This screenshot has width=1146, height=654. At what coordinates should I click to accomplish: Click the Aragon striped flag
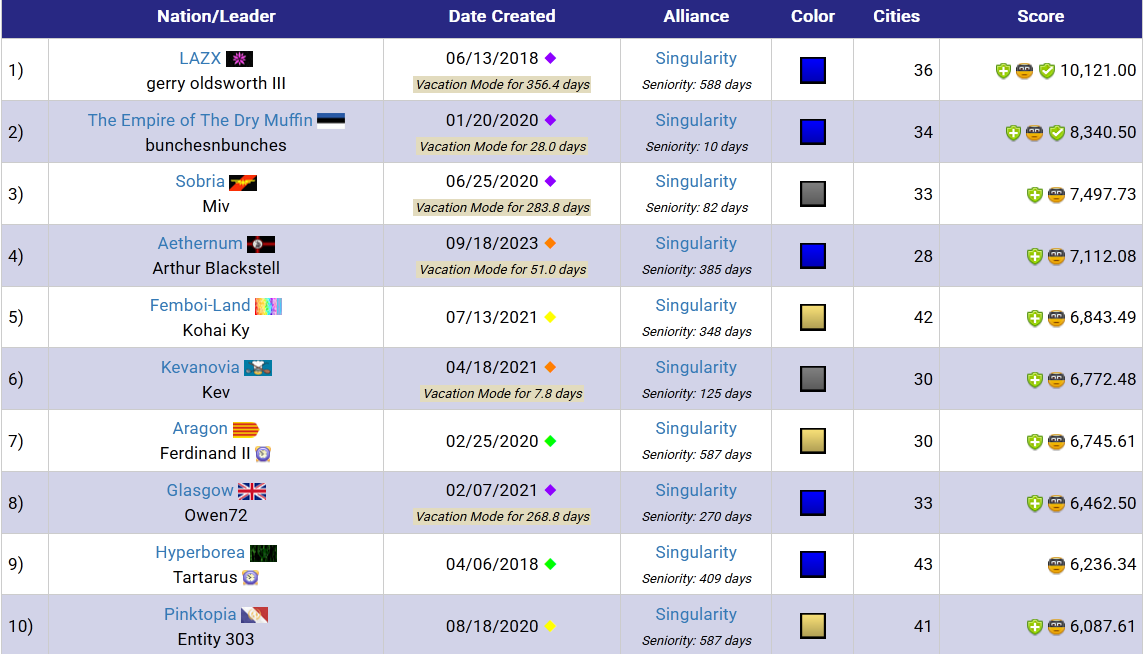[x=246, y=430]
